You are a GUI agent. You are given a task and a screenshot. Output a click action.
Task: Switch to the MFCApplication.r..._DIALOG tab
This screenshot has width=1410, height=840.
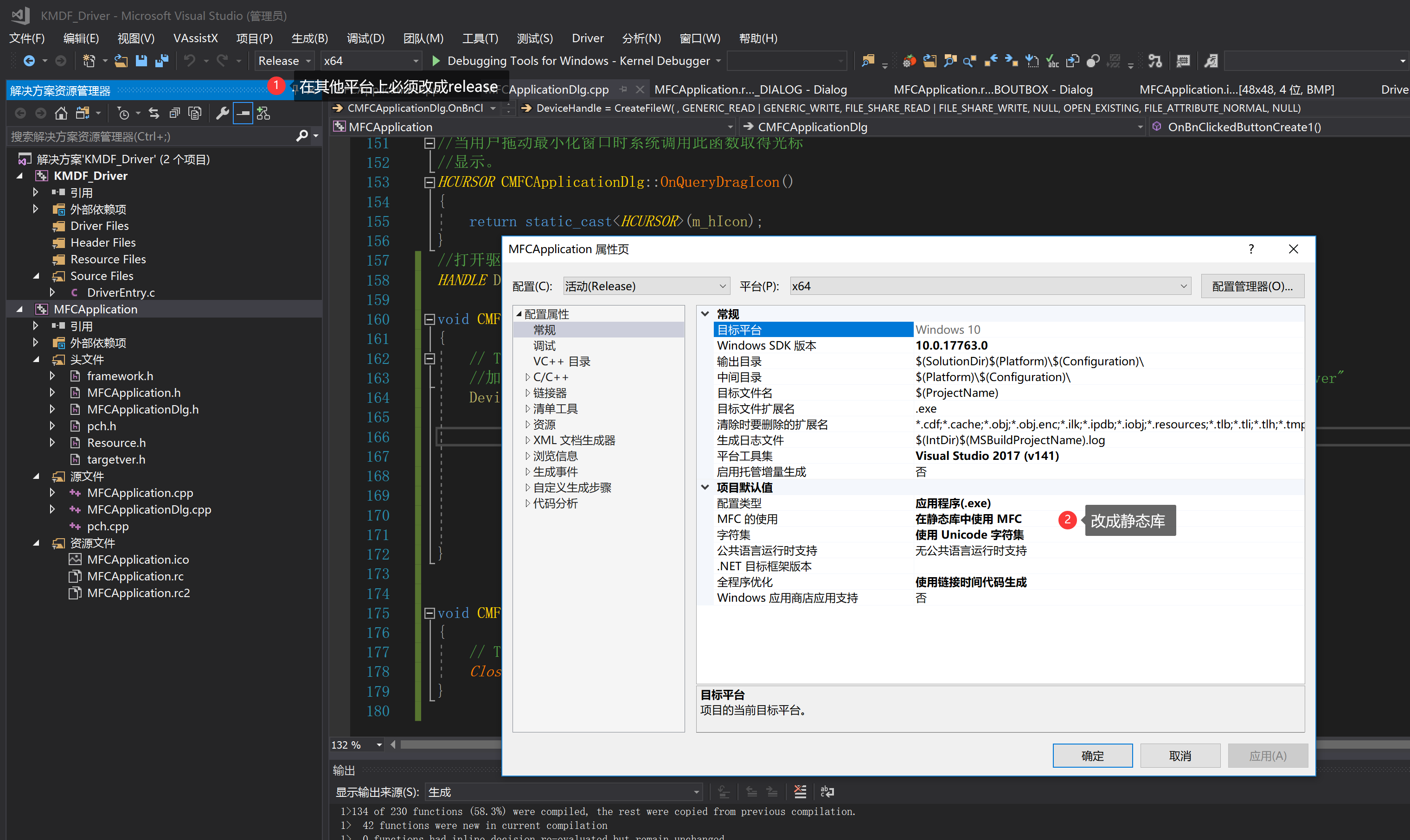750,89
